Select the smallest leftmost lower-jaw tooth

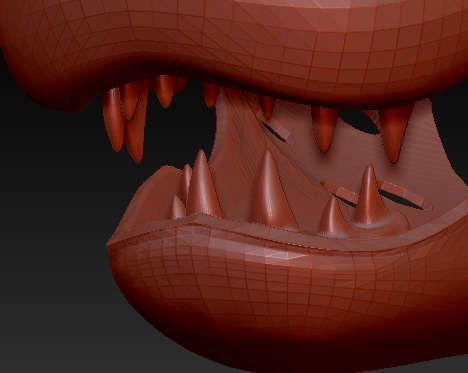(x=177, y=207)
